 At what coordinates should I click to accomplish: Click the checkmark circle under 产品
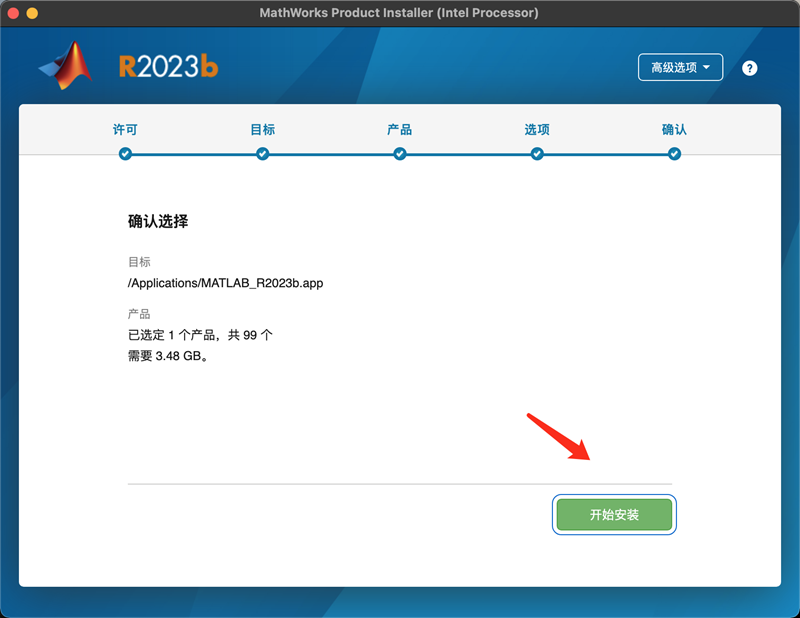coord(400,154)
